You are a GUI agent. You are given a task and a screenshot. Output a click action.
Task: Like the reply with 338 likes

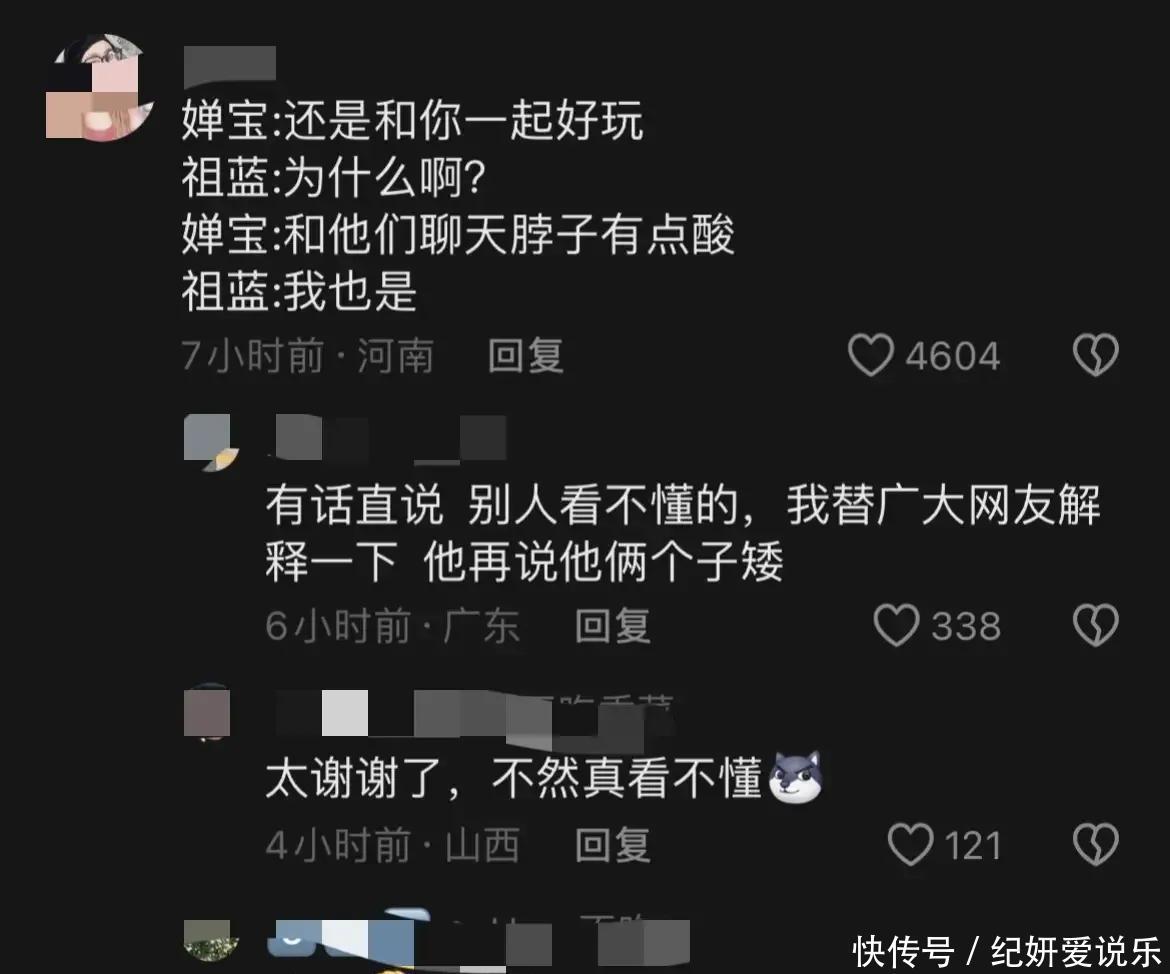pyautogui.click(x=896, y=625)
